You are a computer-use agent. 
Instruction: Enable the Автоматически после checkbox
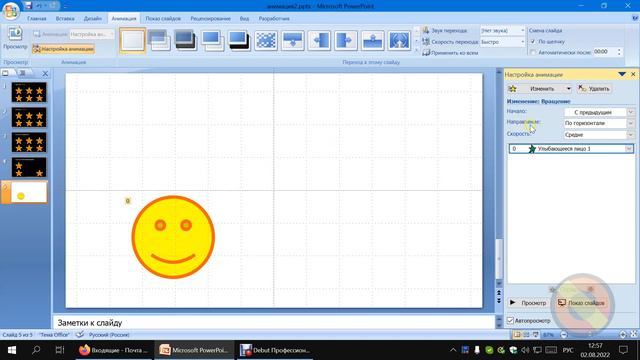click(533, 52)
